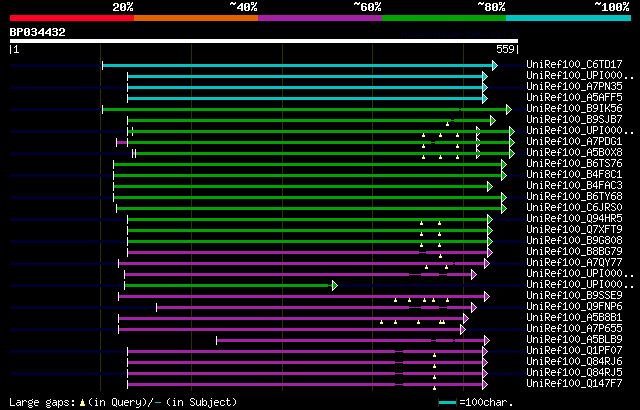The image size is (640, 410).
Task: Select the UniRef100_B6TY68 label
Action: 574,196
